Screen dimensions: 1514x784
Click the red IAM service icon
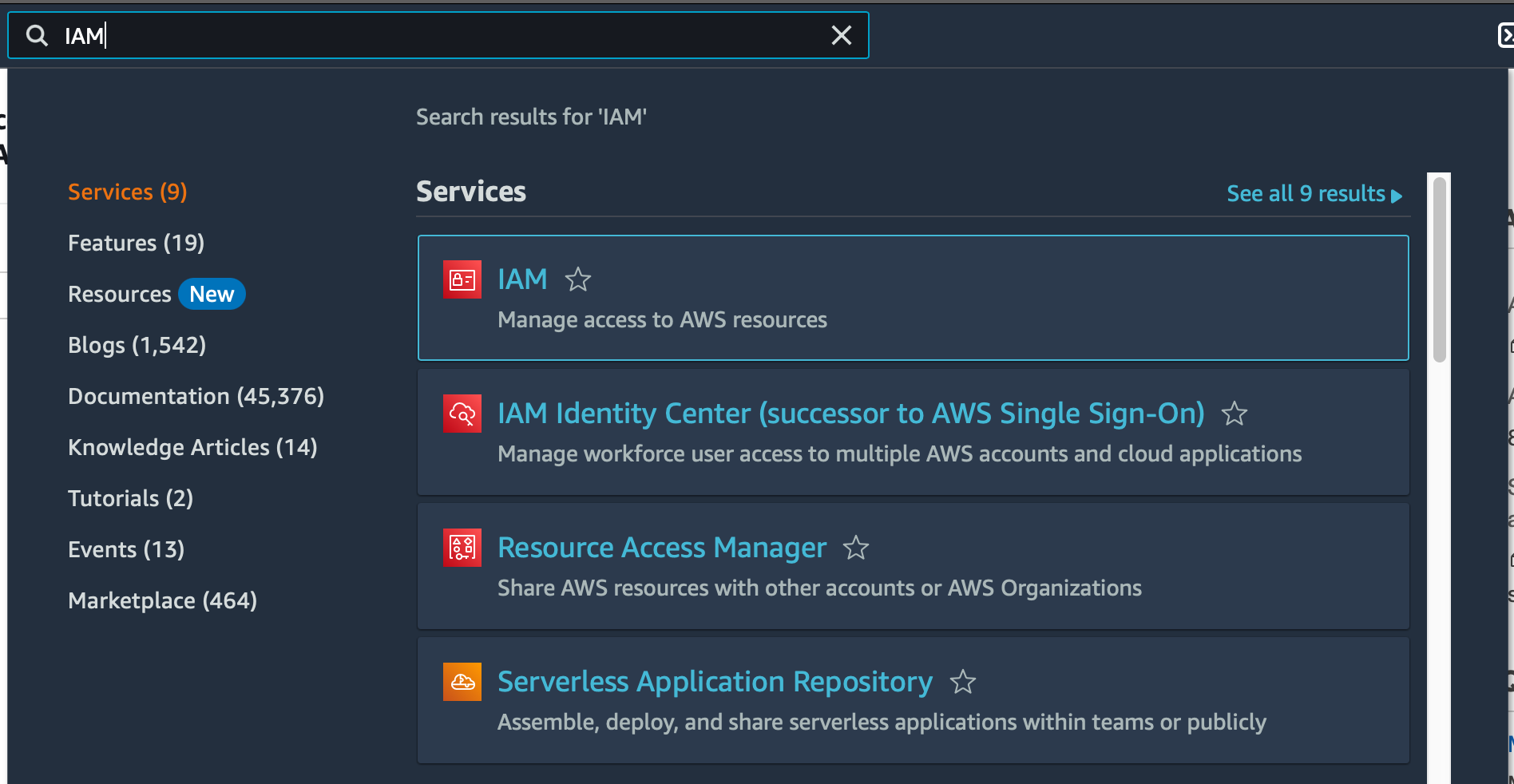[462, 279]
